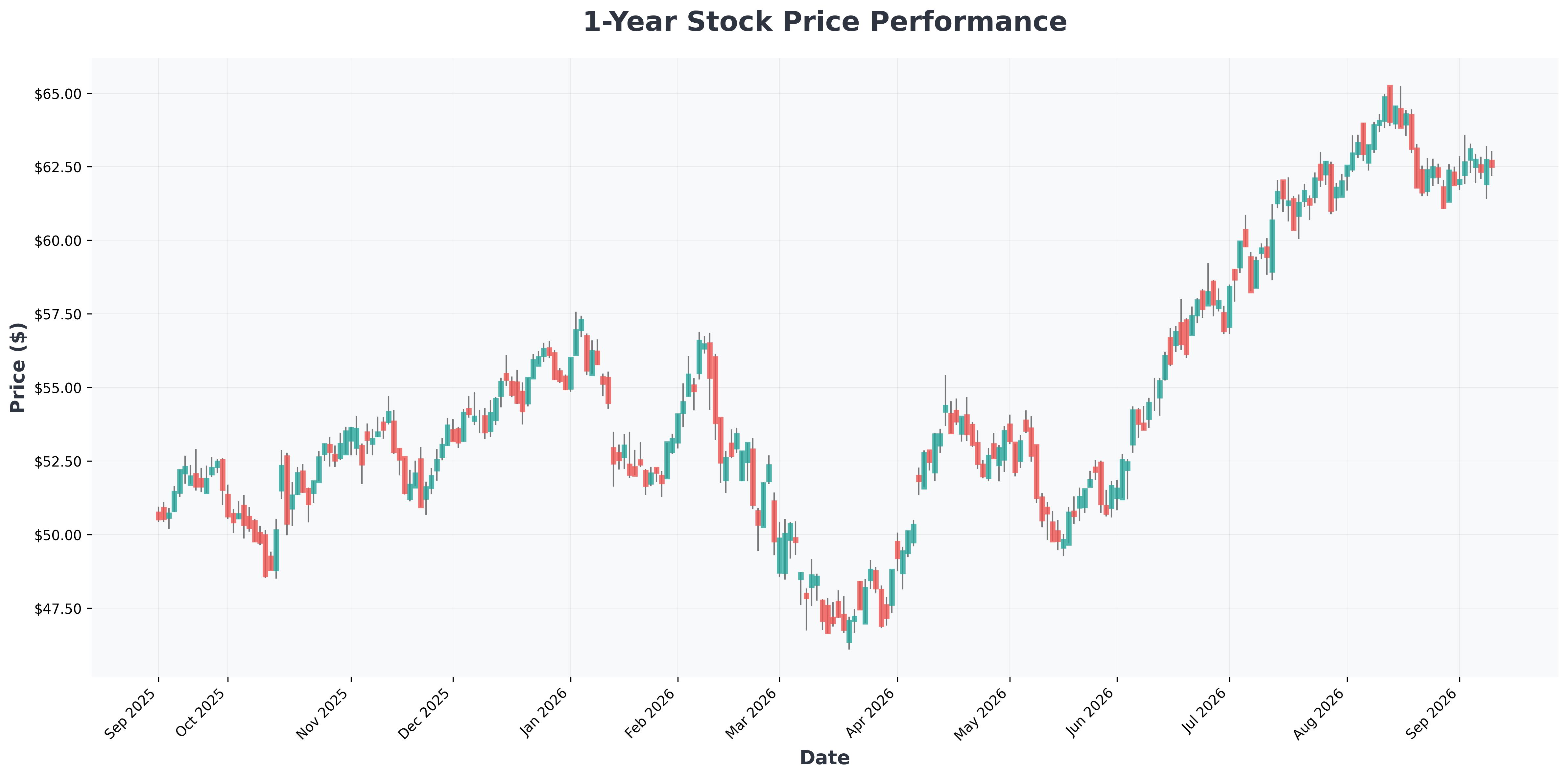
Task: Click the 'Date' x-axis title
Action: click(825, 758)
